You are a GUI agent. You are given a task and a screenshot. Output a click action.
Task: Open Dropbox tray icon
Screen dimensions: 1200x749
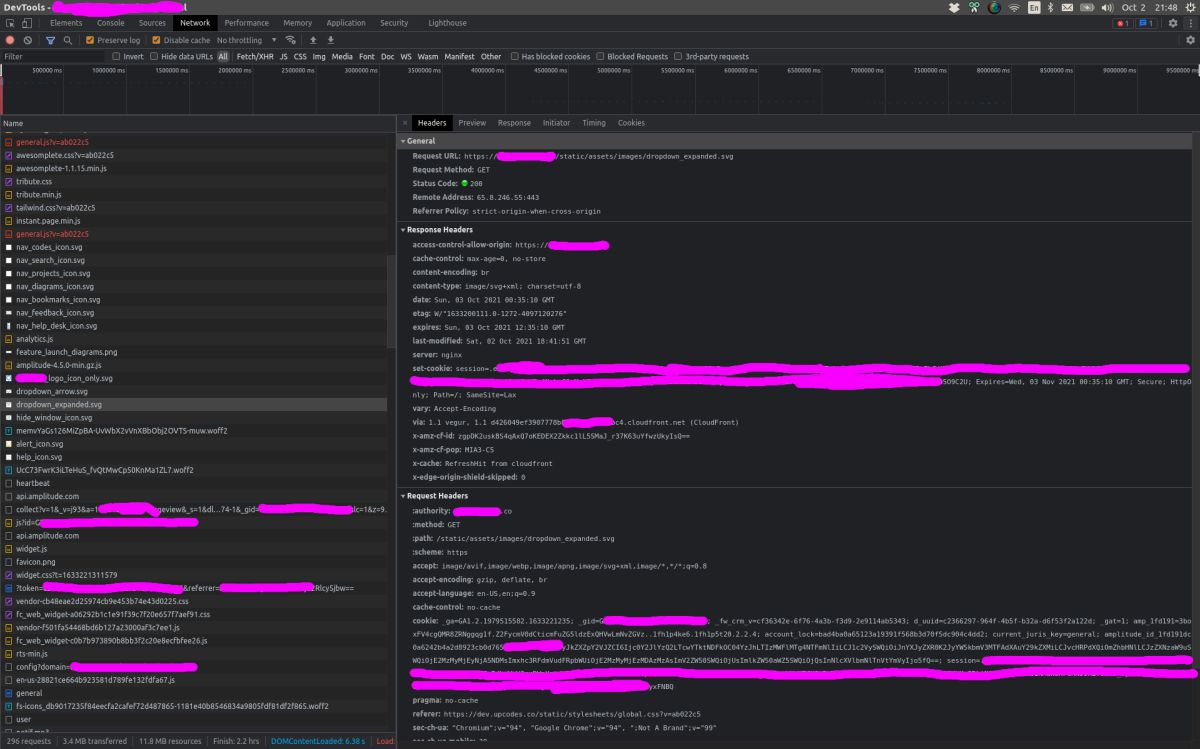[955, 7]
